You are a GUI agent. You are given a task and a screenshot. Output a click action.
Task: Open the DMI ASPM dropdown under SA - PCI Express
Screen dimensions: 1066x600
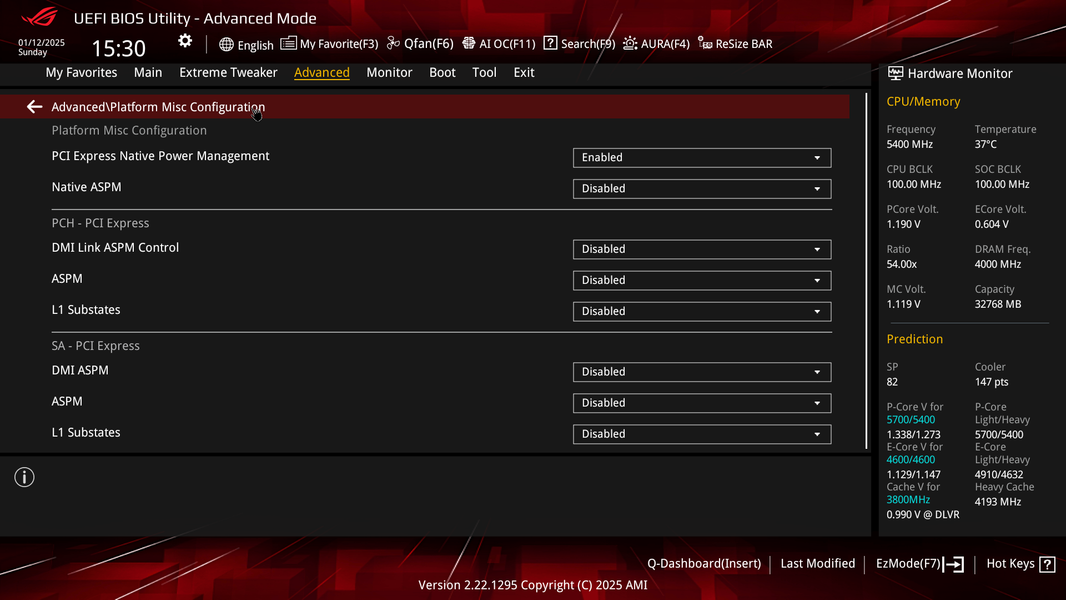tap(702, 372)
